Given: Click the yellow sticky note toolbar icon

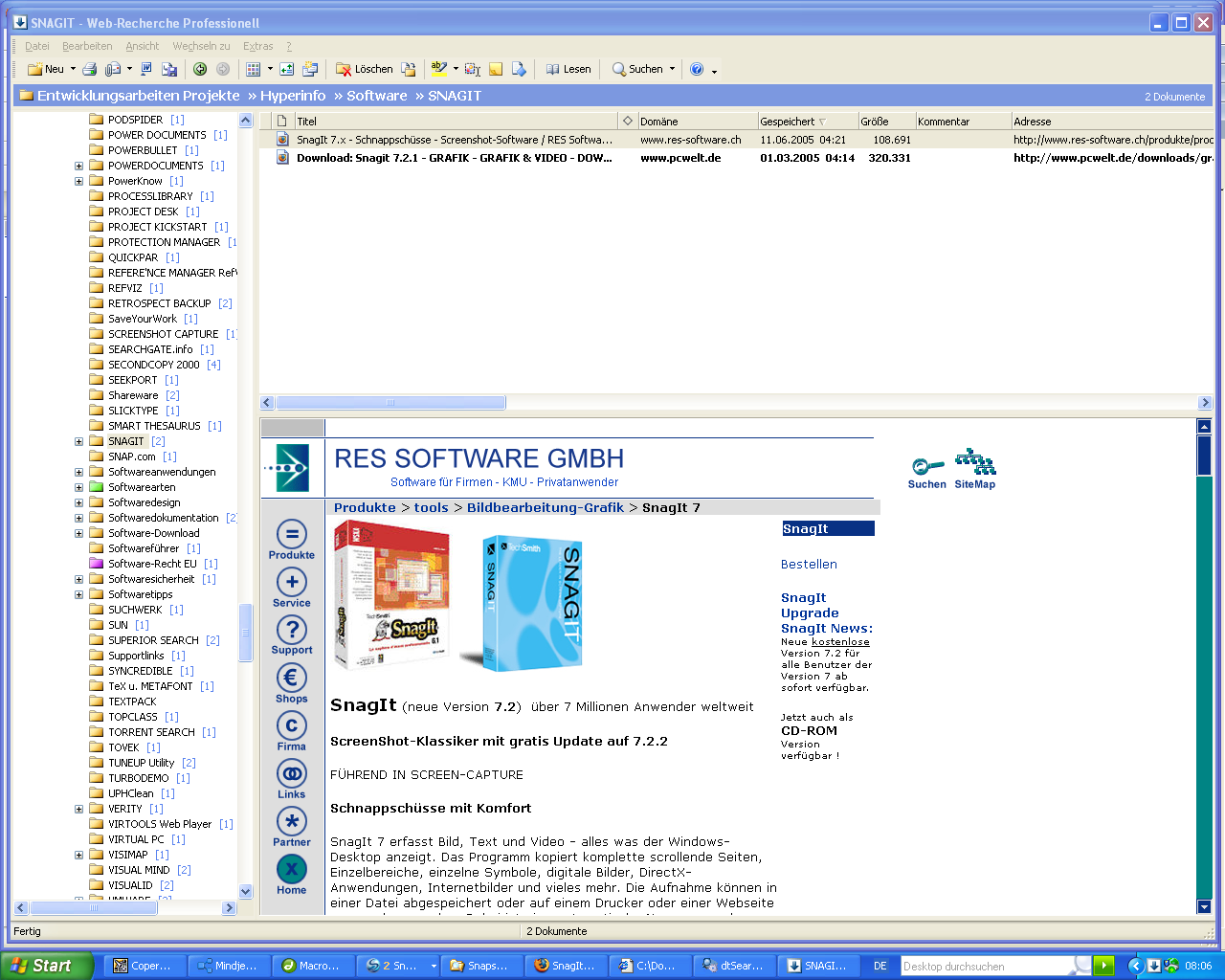Looking at the screenshot, I should [496, 69].
